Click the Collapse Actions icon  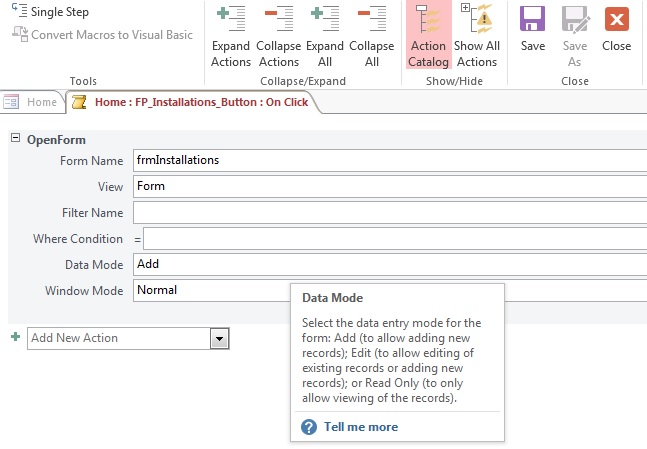pyautogui.click(x=279, y=19)
